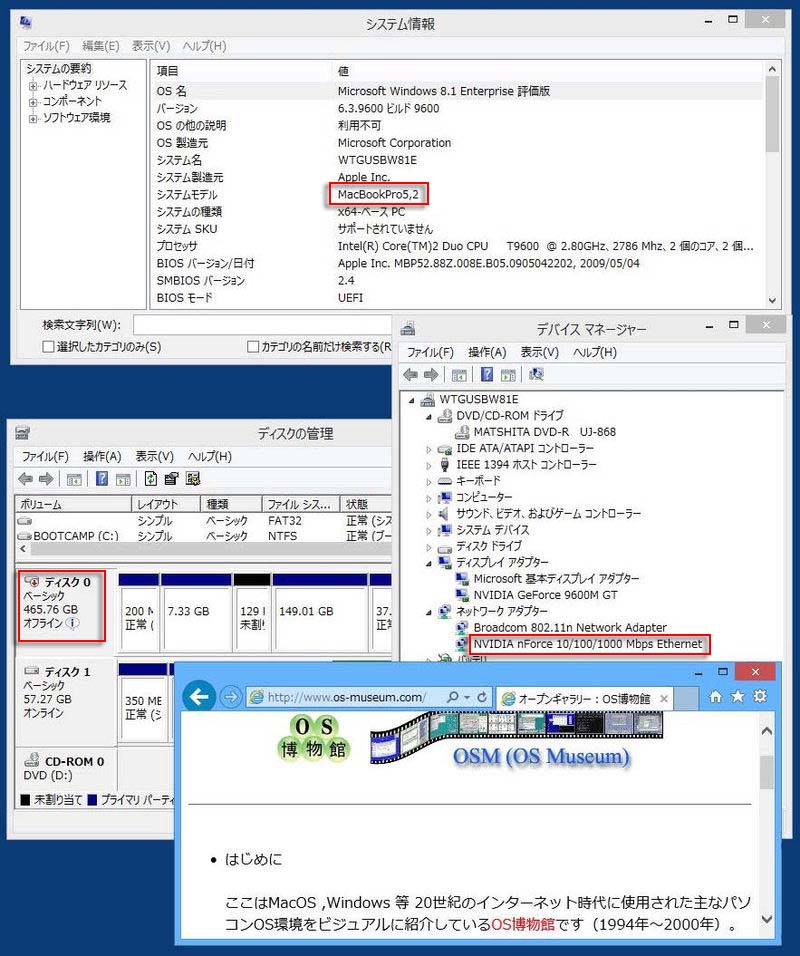800x956 pixels.
Task: Expand the Components node in System Information
Action: (33, 102)
